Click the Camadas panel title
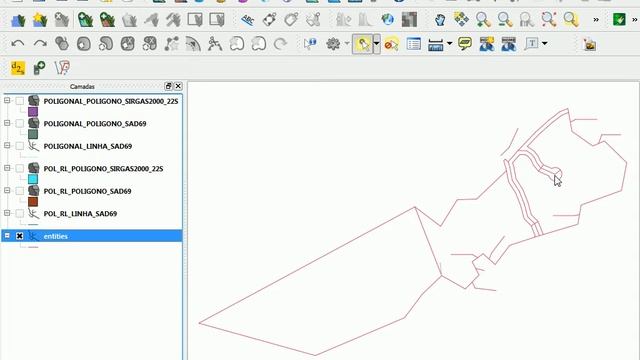The image size is (640, 360). (82, 87)
